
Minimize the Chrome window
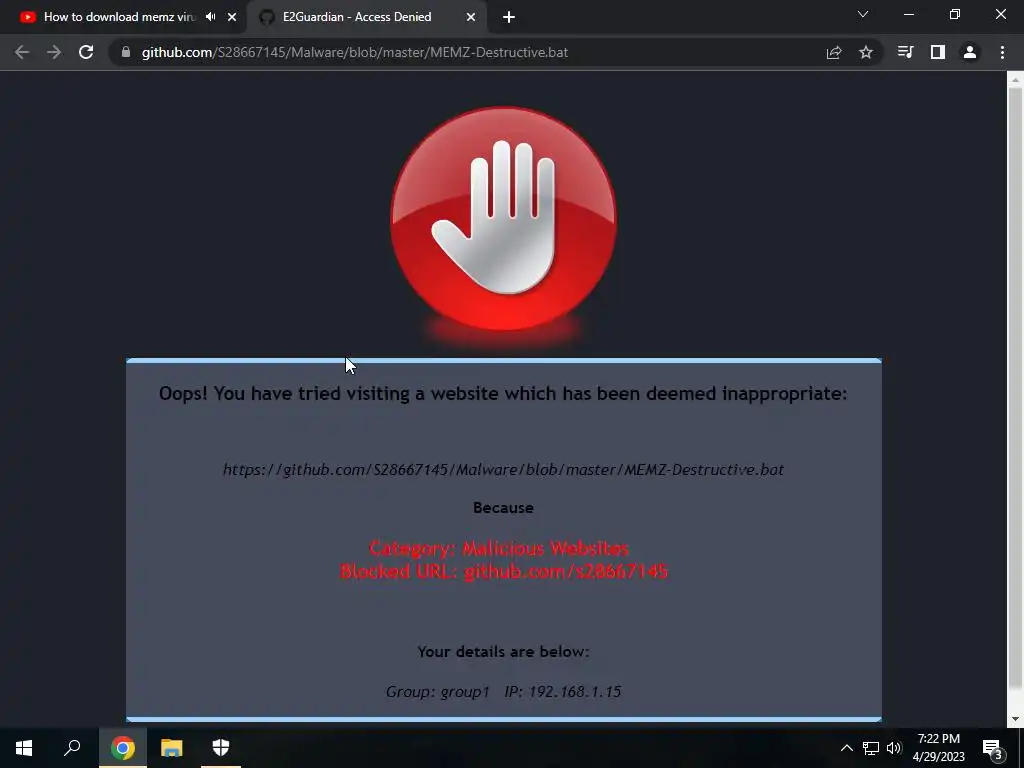click(x=908, y=14)
